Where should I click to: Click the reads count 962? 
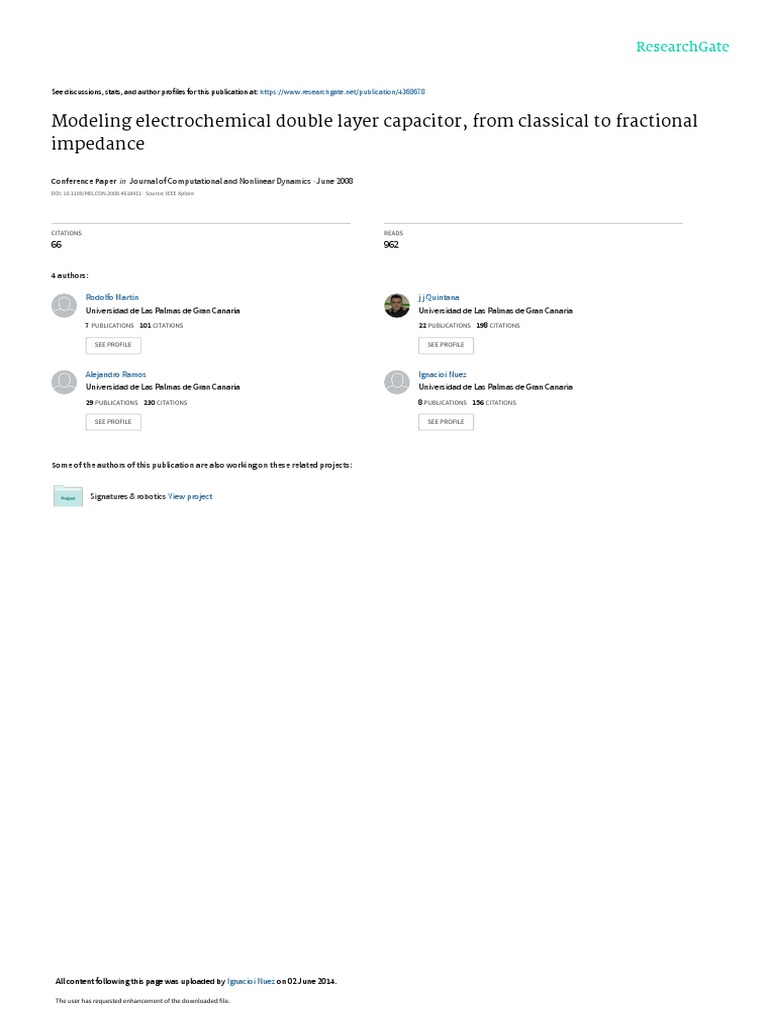click(x=391, y=244)
